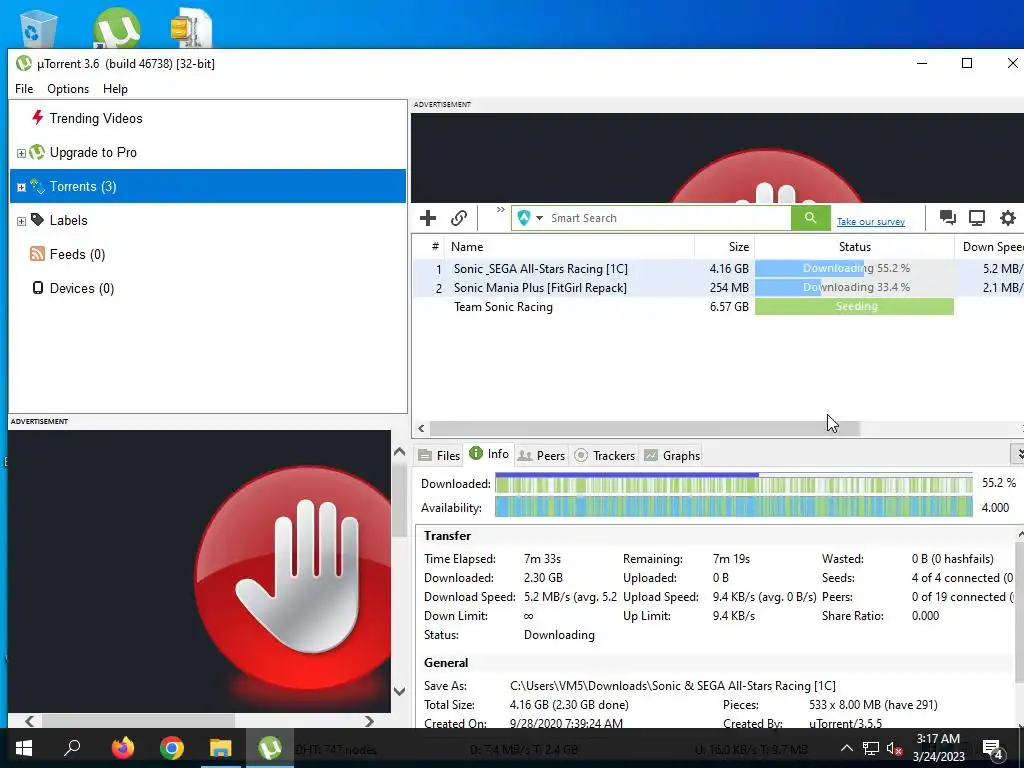Viewport: 1024px width, 768px height.
Task: Click the Add Torrent from URL link icon
Action: (459, 217)
